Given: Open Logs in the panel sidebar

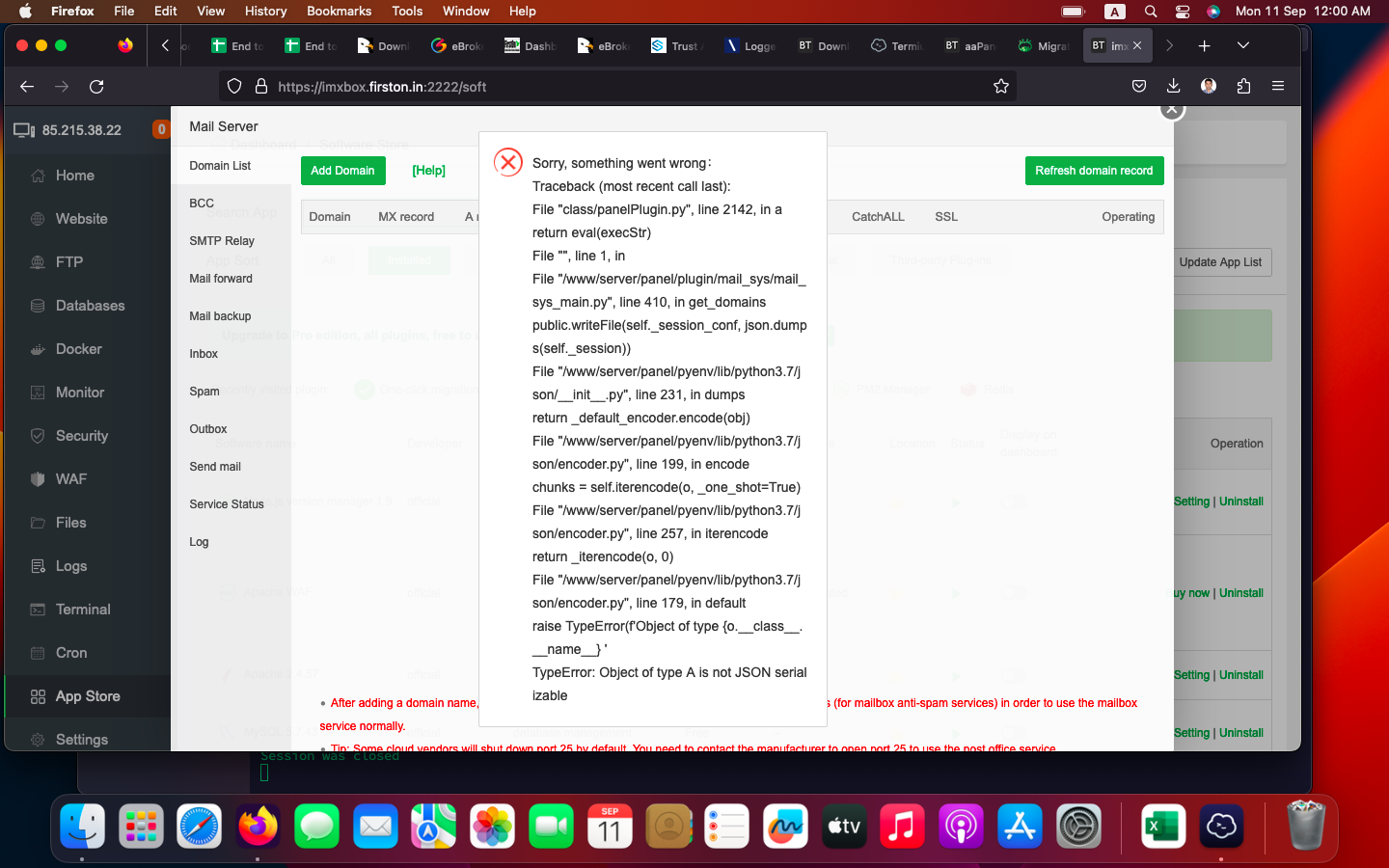Looking at the screenshot, I should pyautogui.click(x=71, y=566).
